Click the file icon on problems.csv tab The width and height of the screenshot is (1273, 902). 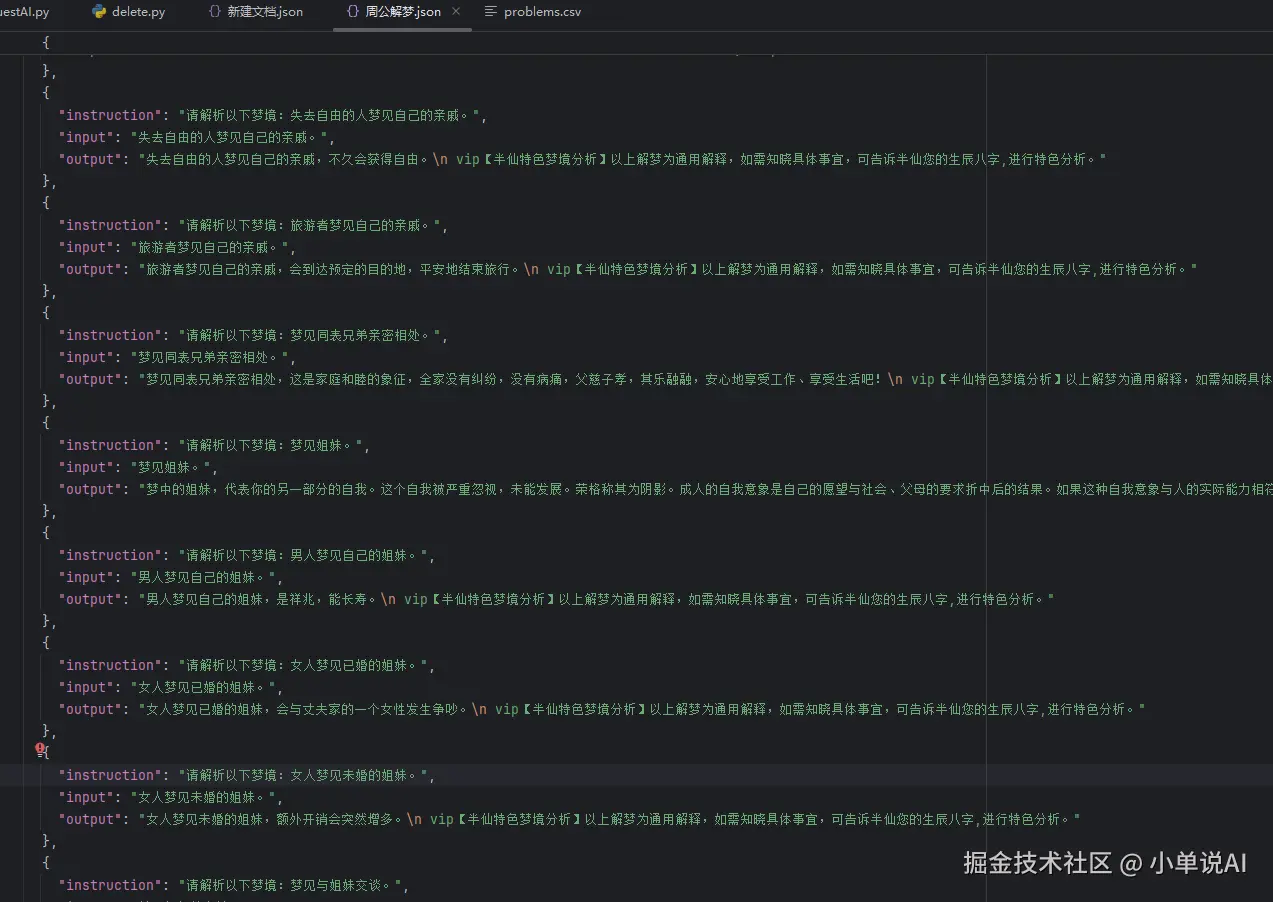point(490,12)
